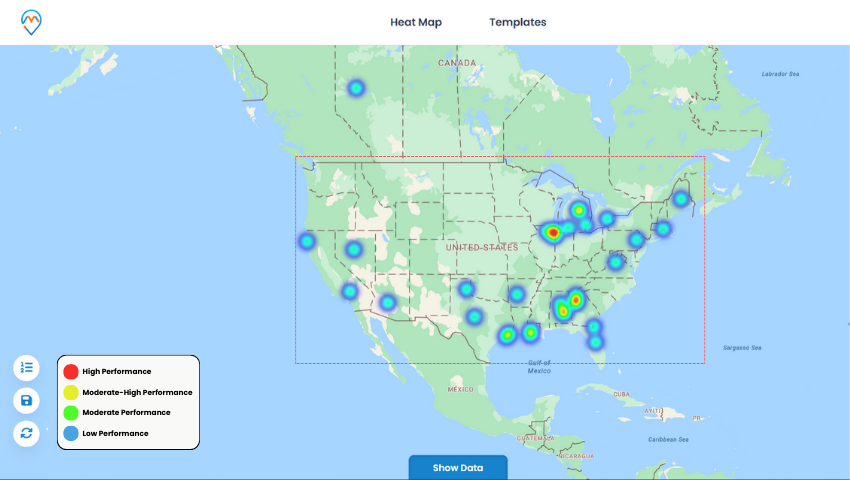Click the numbered list legend icon
The width and height of the screenshot is (850, 480).
coord(26,368)
